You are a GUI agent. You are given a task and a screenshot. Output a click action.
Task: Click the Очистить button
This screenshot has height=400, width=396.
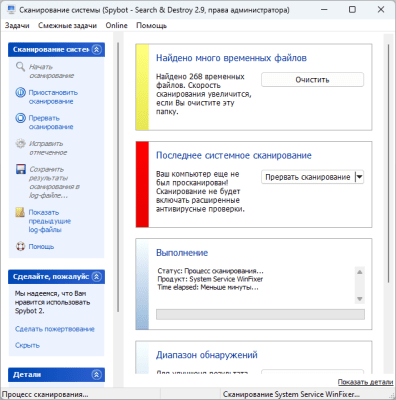point(312,80)
